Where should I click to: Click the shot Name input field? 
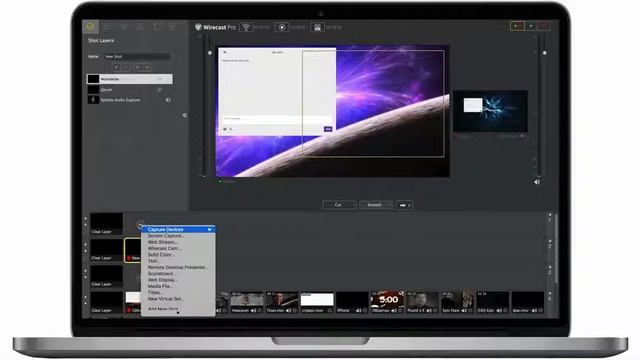136,56
